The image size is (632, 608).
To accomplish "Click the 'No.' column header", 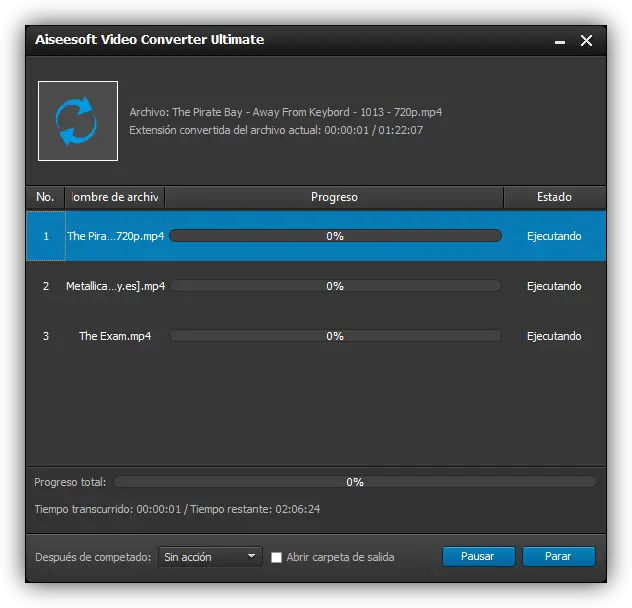I will click(45, 197).
